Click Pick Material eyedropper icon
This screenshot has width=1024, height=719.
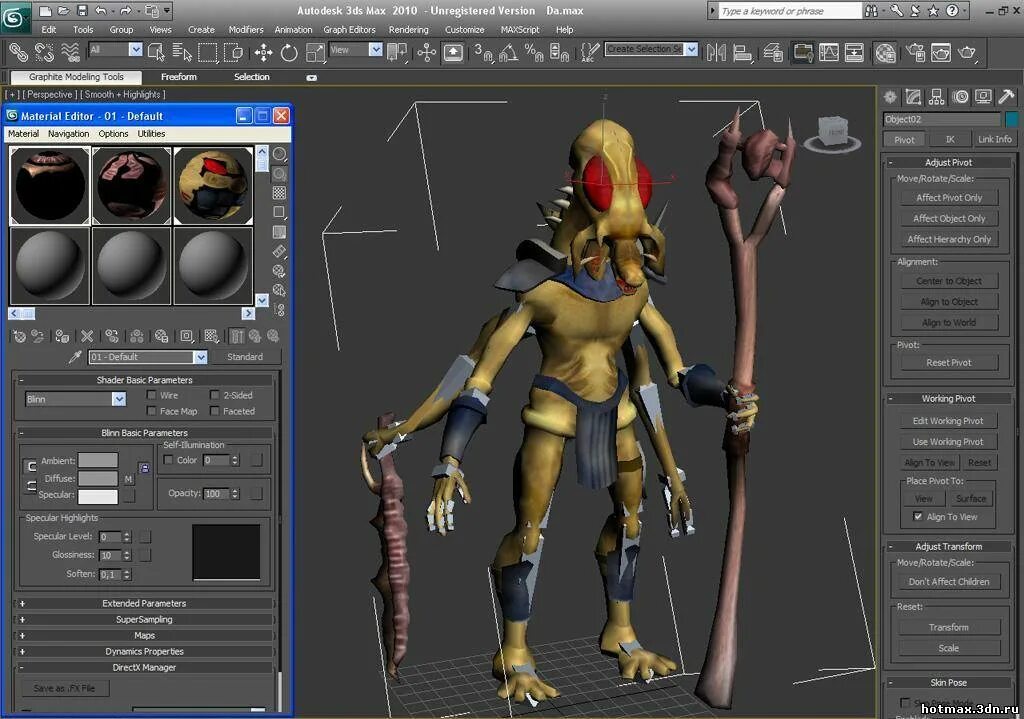pos(75,357)
